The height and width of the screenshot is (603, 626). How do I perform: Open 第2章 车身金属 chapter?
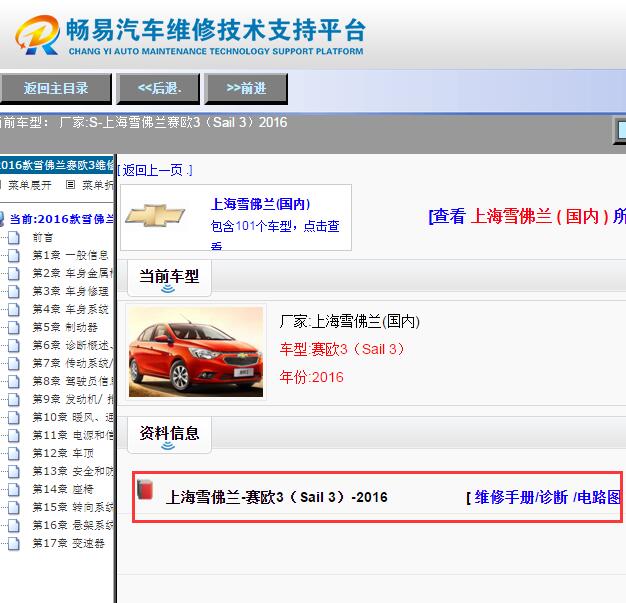click(x=73, y=274)
